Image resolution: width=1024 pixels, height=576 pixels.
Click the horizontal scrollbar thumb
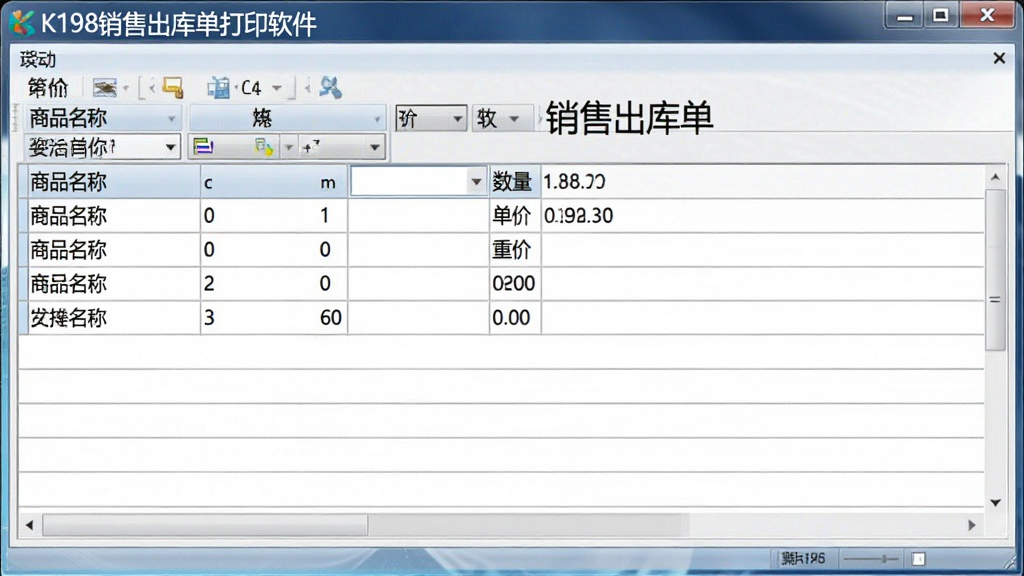click(205, 525)
